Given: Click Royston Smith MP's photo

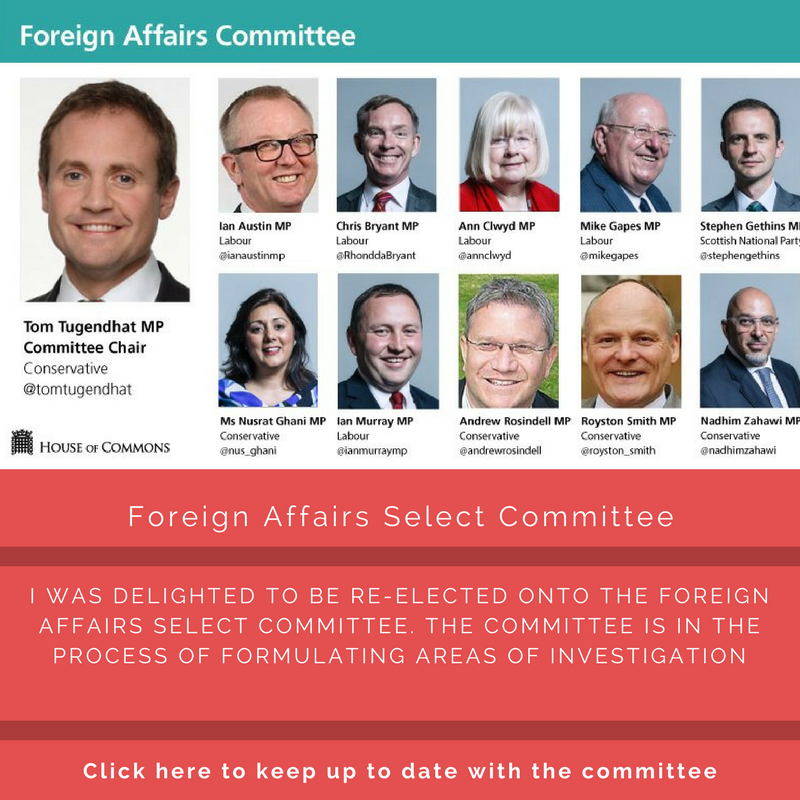Looking at the screenshot, I should (x=630, y=341).
